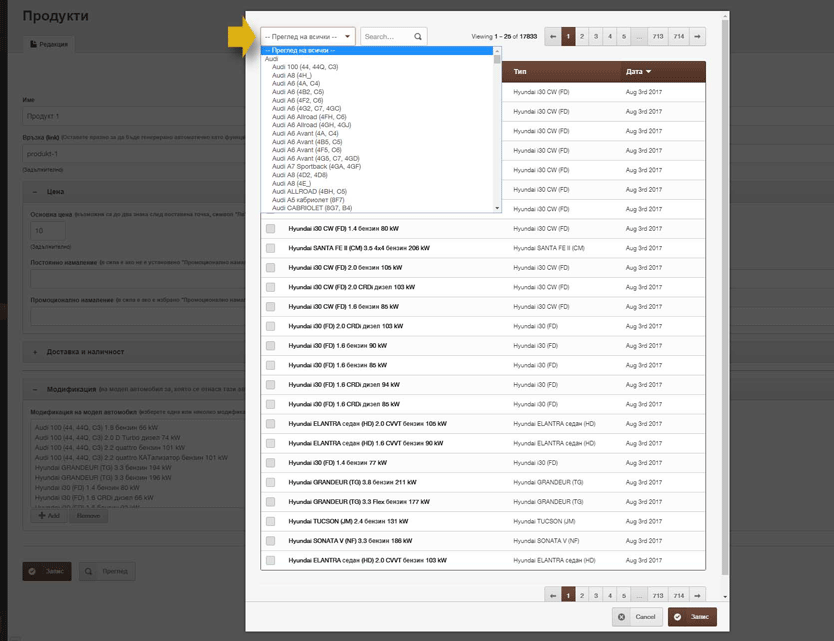
Task: Open the Редакция tab on the Продукти page
Action: tap(49, 44)
